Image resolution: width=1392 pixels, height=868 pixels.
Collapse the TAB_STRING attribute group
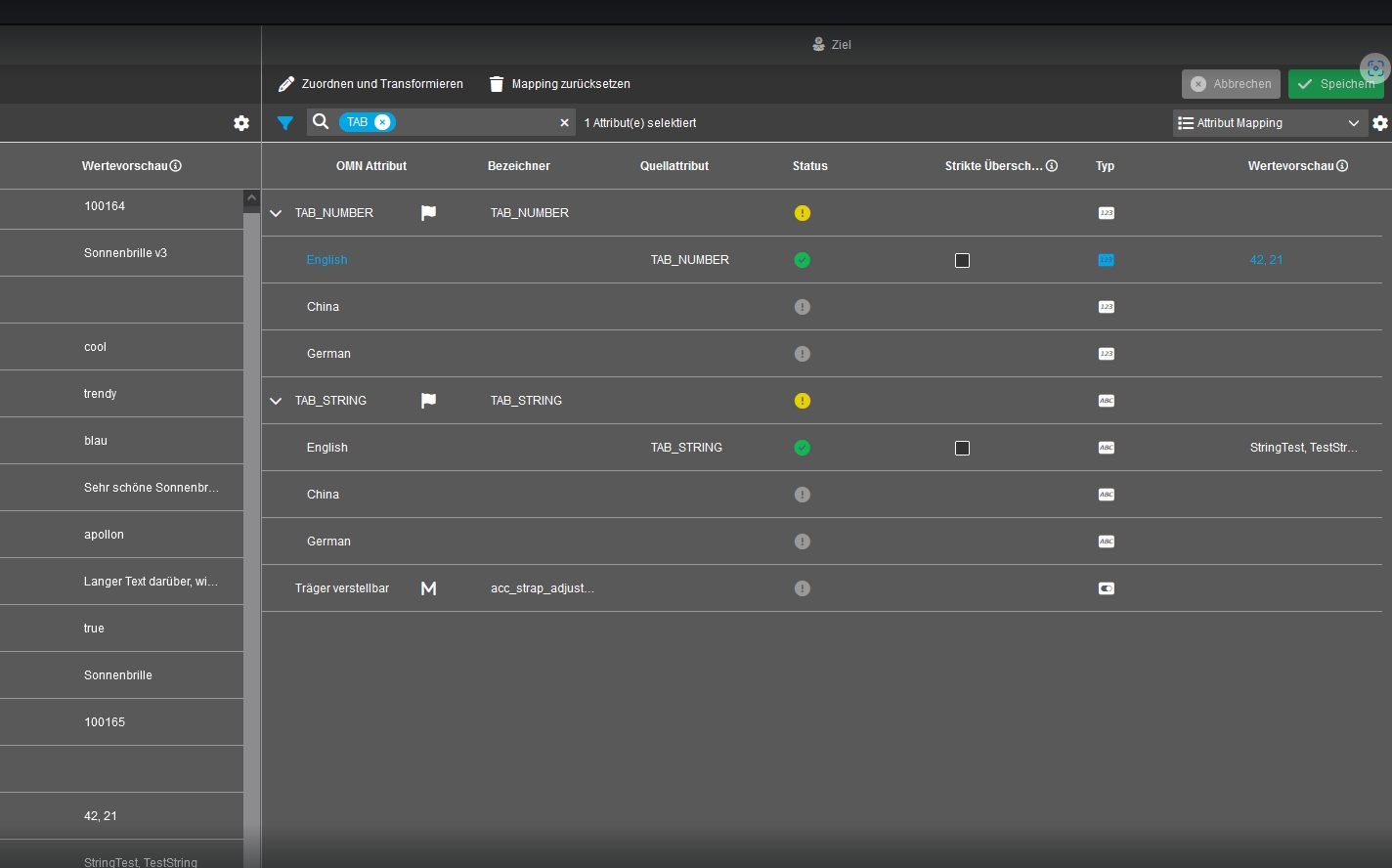tap(276, 401)
